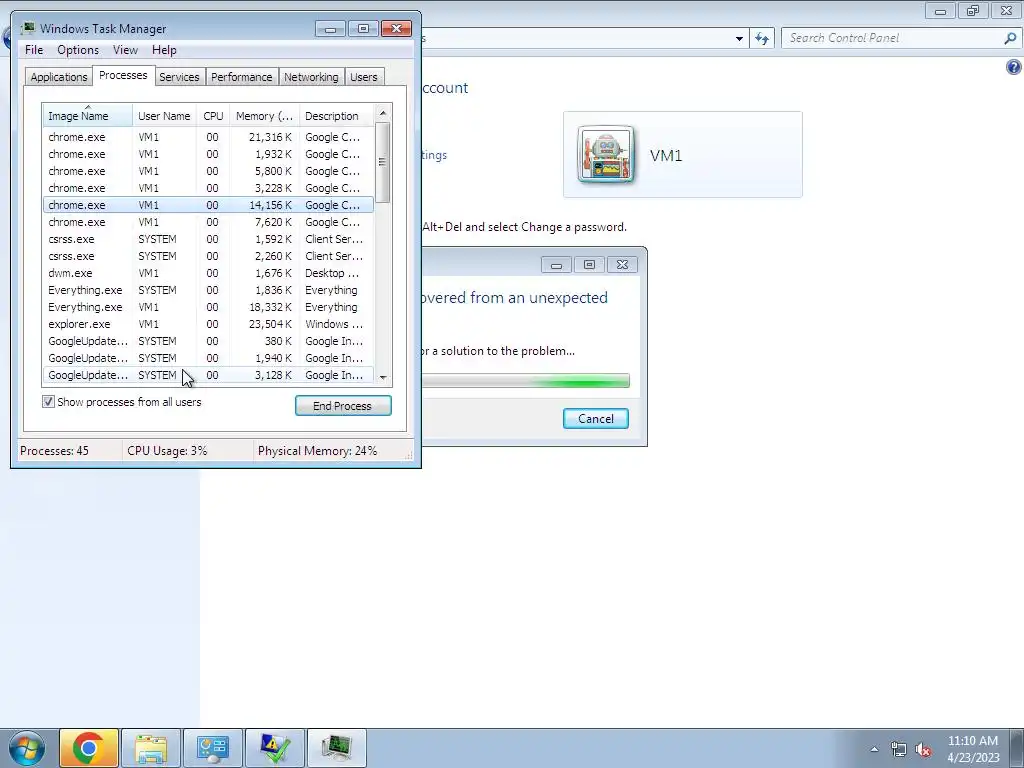Click the Task Manager title bar icon

27,29
